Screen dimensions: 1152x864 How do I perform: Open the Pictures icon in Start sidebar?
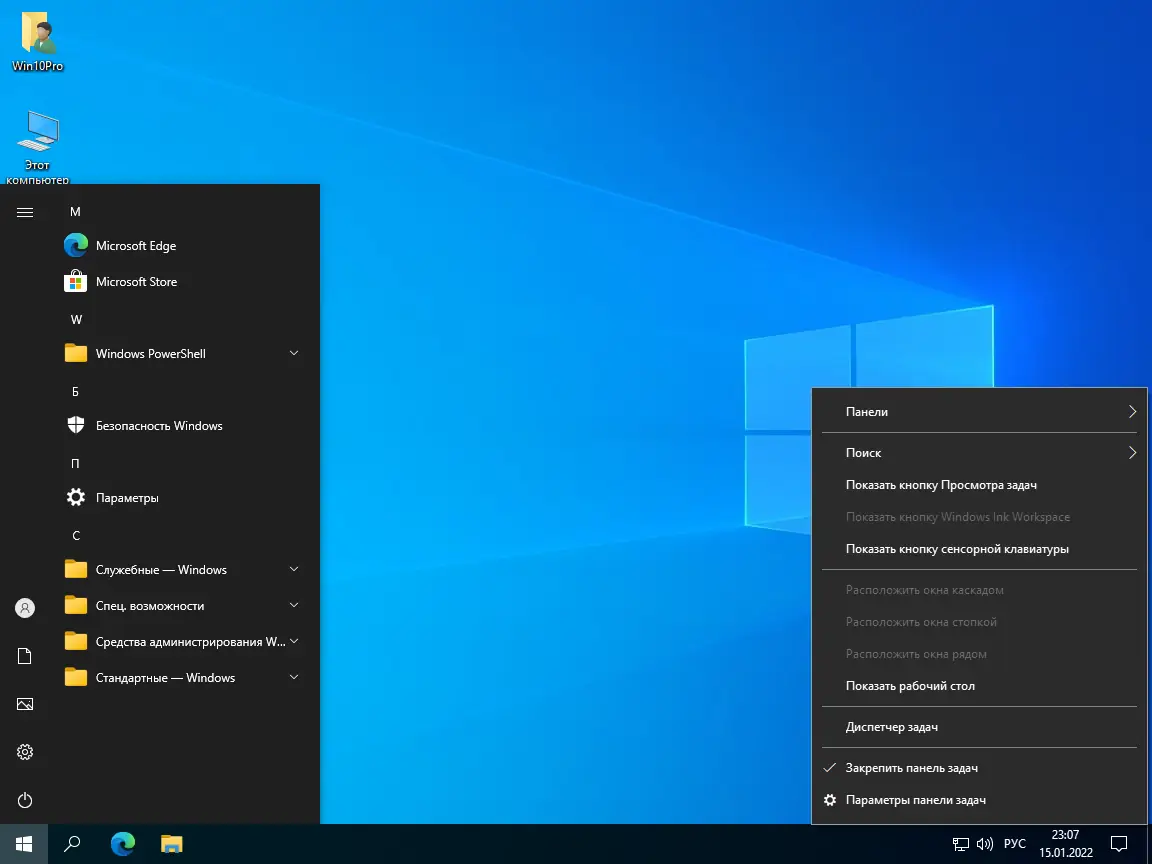pos(25,704)
